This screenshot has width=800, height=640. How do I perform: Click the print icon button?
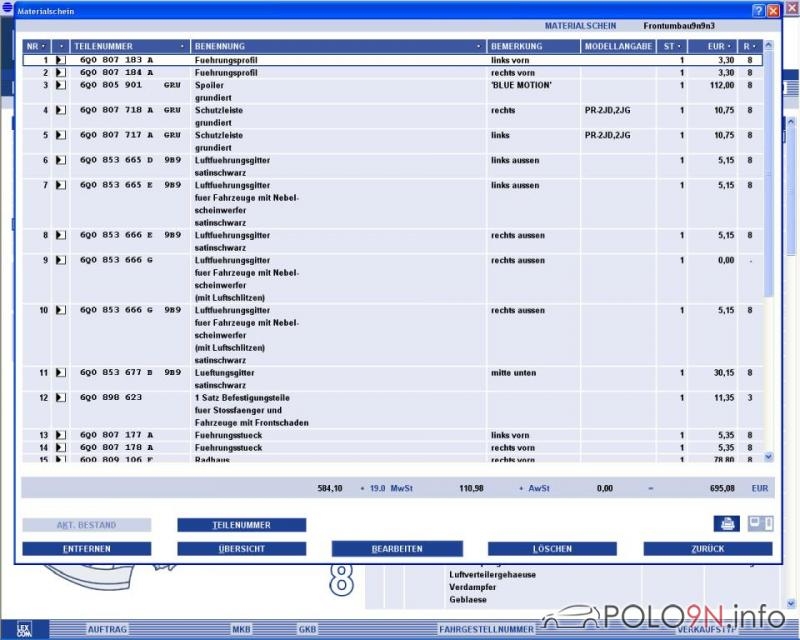(726, 523)
